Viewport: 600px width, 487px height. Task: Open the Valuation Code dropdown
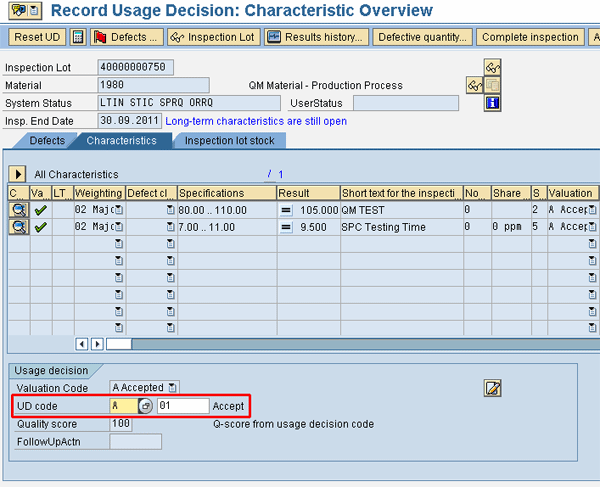[x=173, y=388]
